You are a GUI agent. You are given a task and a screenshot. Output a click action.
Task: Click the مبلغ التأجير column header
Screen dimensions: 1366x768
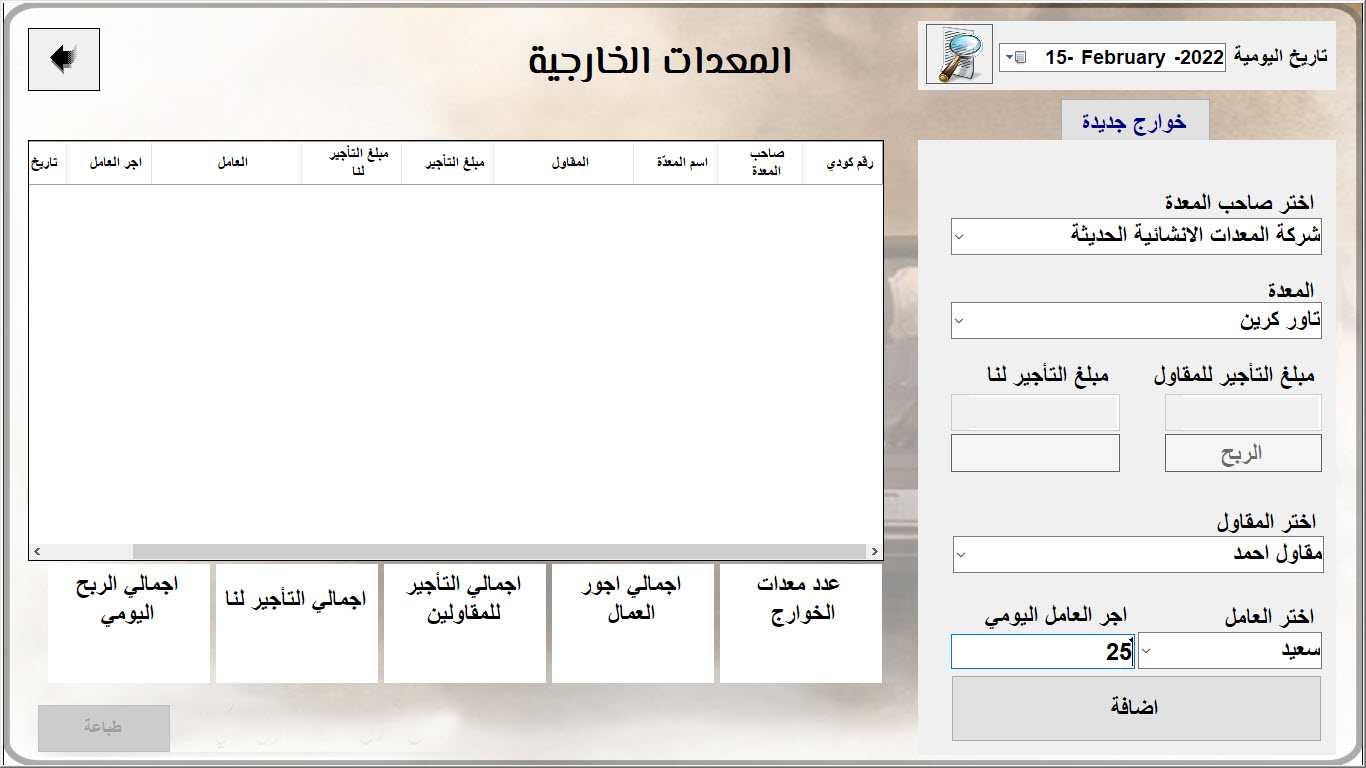click(x=447, y=162)
